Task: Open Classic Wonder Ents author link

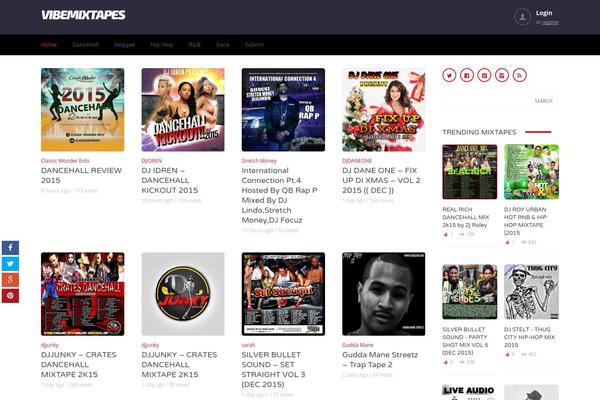Action: tap(65, 161)
